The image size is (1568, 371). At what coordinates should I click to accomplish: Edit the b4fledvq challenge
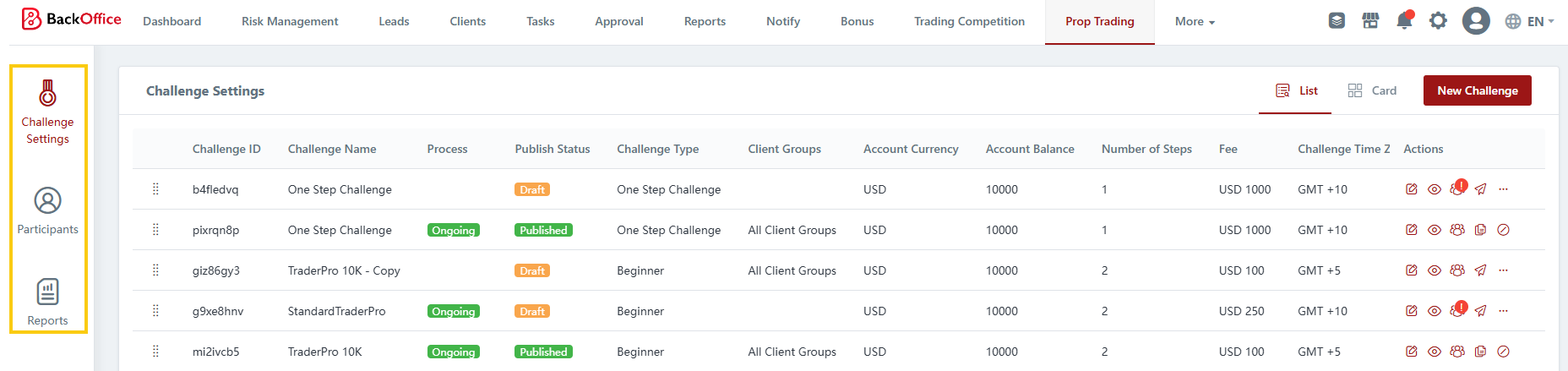tap(1411, 189)
